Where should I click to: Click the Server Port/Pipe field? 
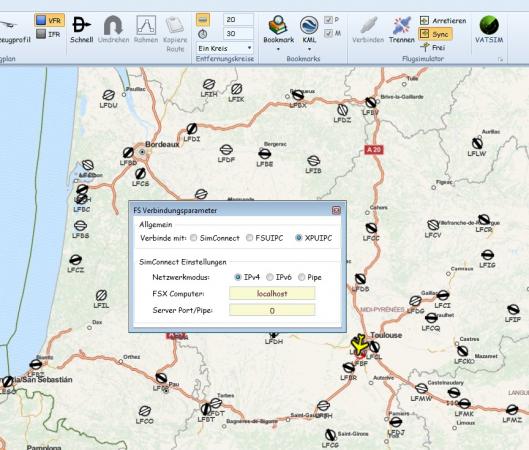coord(272,310)
